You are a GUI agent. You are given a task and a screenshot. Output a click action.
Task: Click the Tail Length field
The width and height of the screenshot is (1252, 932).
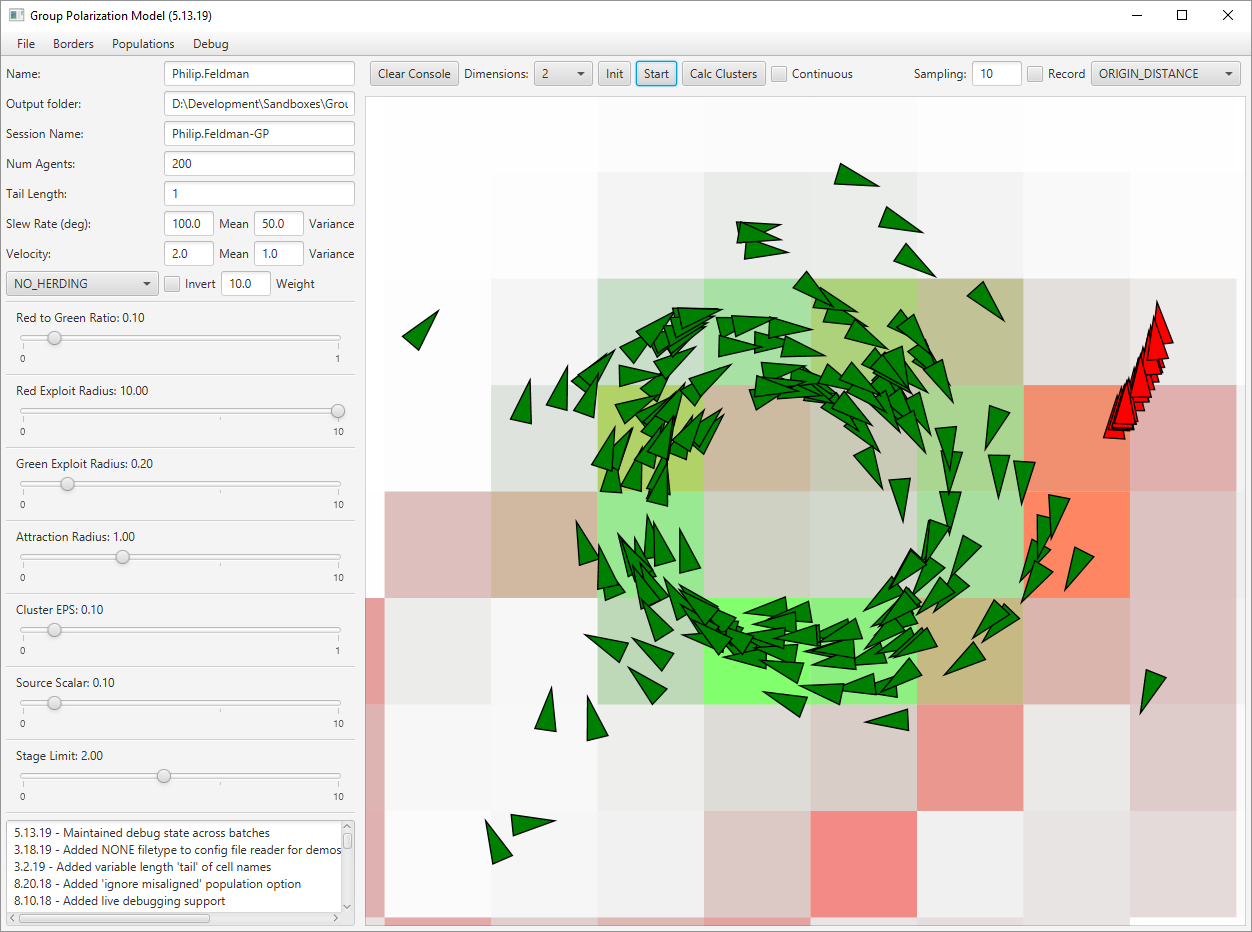(x=259, y=194)
